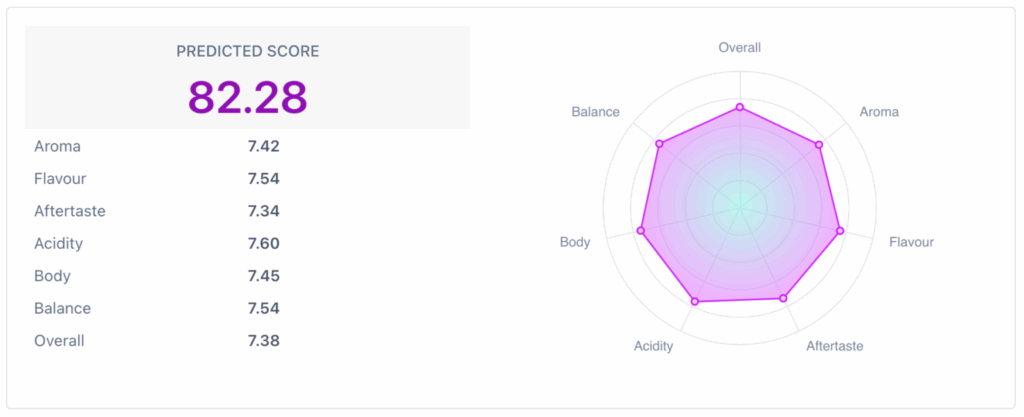The width and height of the screenshot is (1024, 417).
Task: Click the Overall data point on radar chart
Action: [740, 106]
